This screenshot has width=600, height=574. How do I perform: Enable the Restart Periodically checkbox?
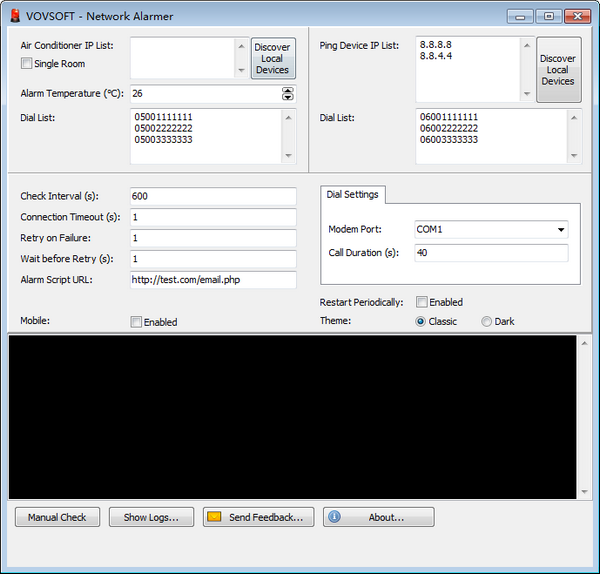tap(422, 302)
